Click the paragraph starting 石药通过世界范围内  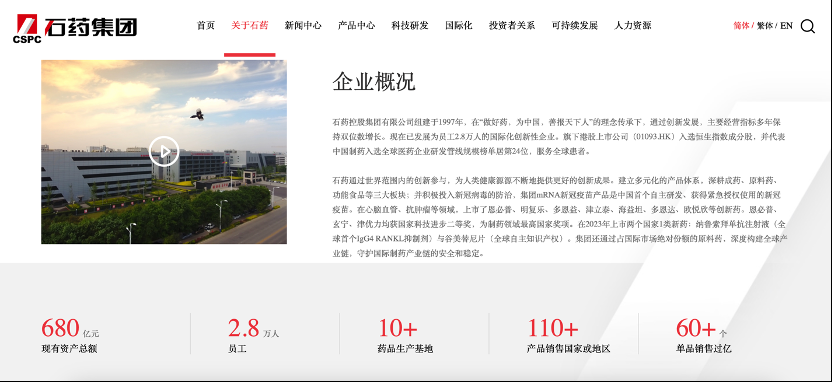pos(560,217)
